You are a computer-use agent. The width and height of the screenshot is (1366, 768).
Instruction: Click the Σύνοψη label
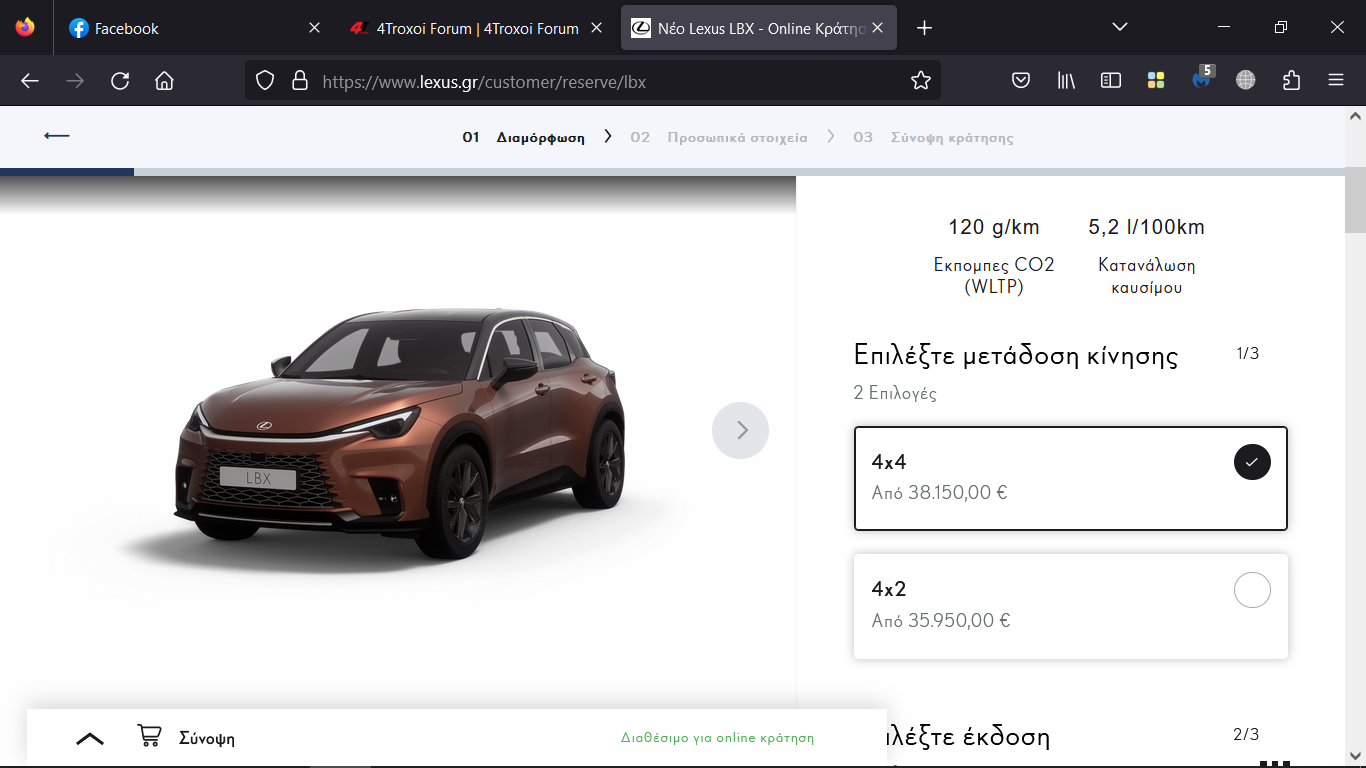coord(207,739)
